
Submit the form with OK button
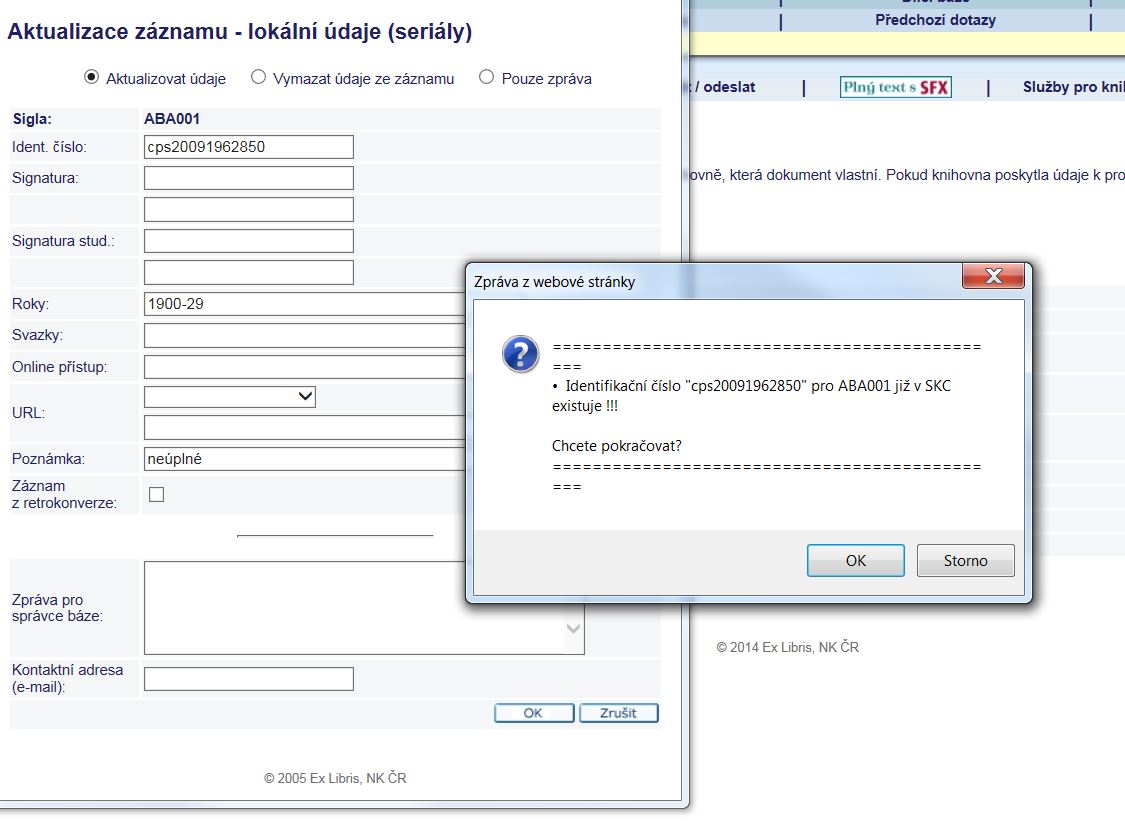point(533,713)
